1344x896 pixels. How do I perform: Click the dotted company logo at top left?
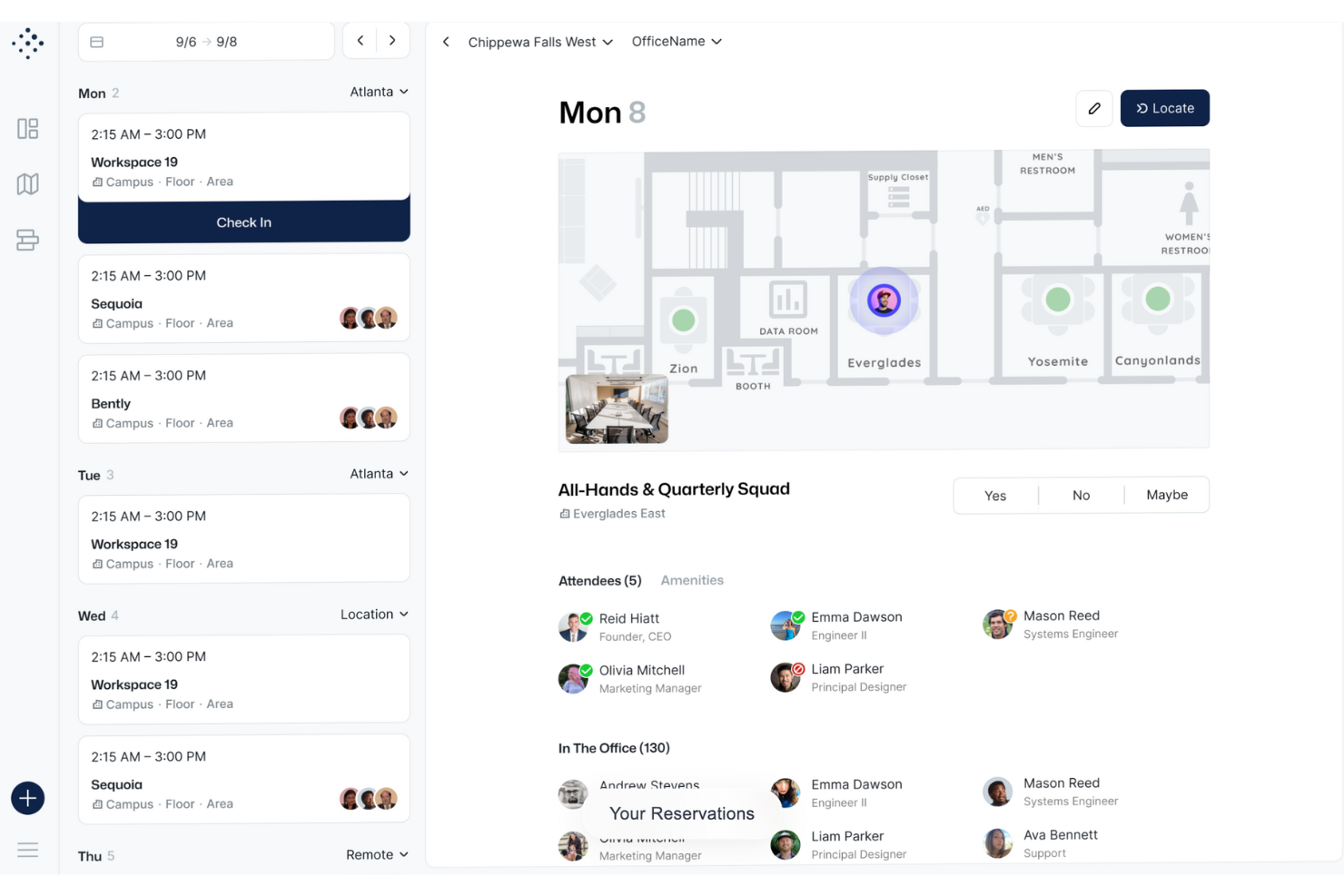27,43
